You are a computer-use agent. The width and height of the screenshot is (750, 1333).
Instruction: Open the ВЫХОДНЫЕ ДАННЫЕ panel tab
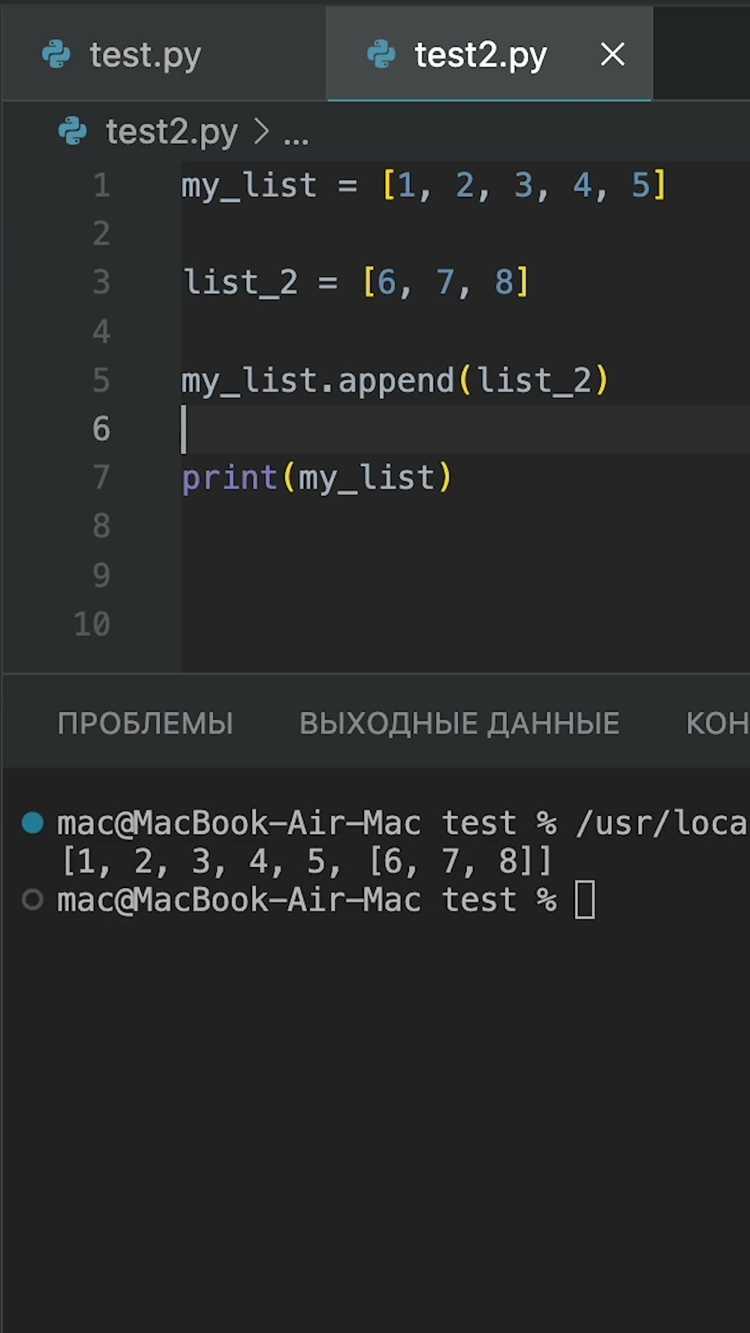[x=460, y=723]
